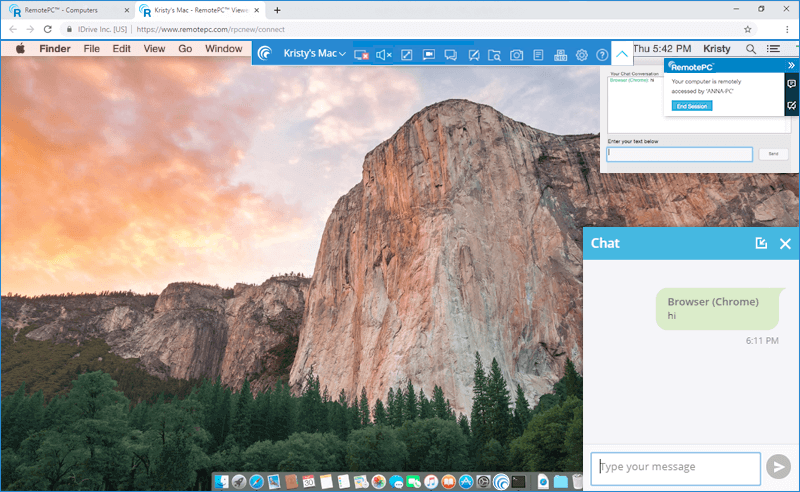Open sticky notes icon in toolbar
The width and height of the screenshot is (800, 492).
538,54
